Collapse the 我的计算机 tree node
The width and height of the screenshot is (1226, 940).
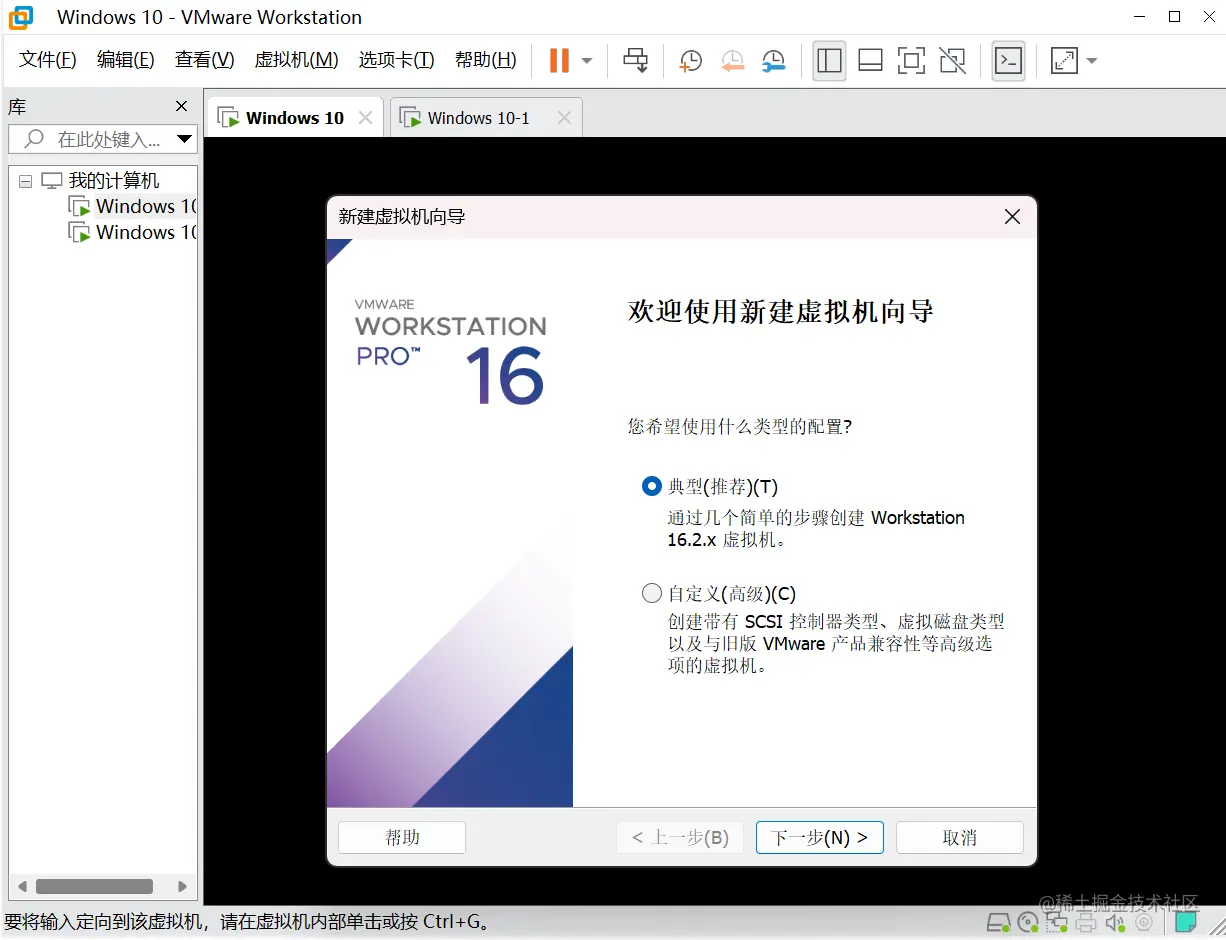[x=25, y=180]
